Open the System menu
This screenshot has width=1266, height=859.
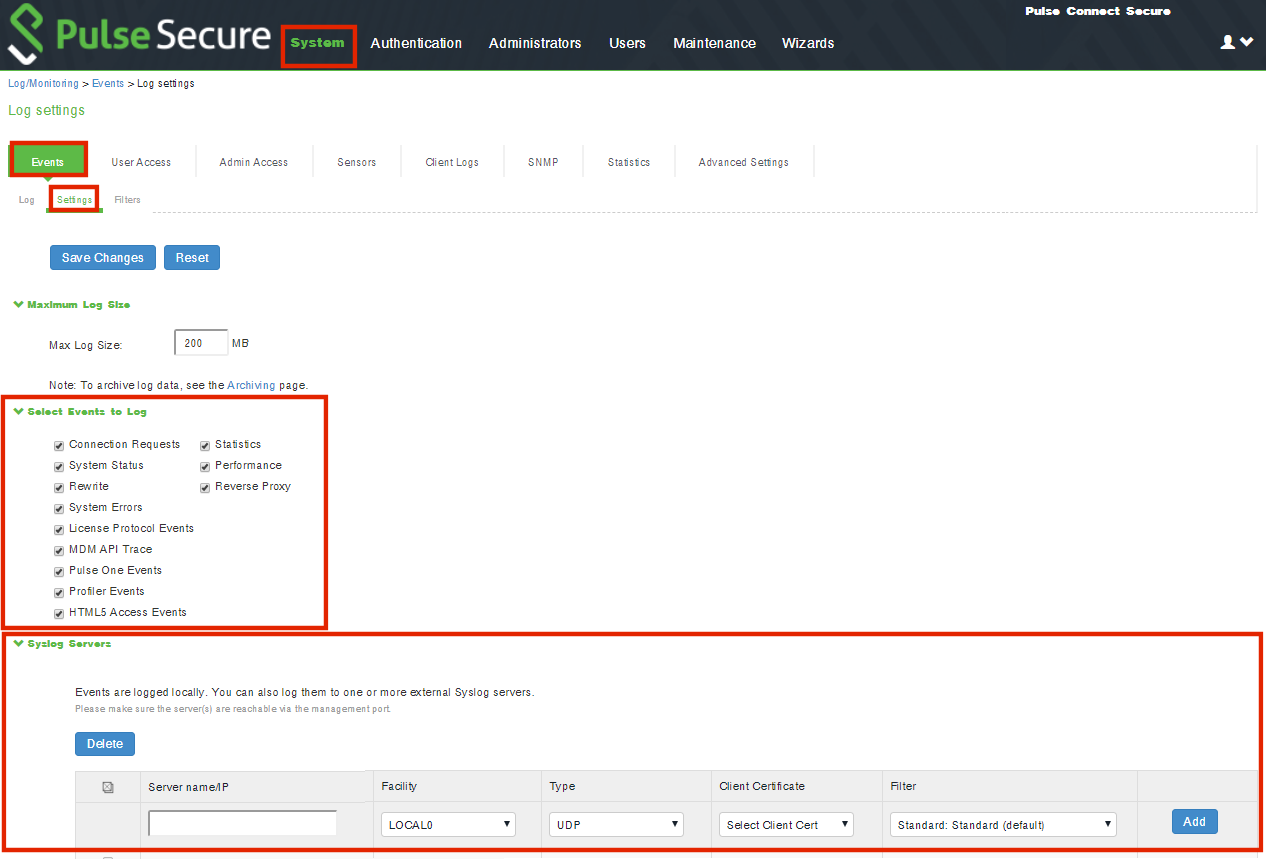point(318,43)
